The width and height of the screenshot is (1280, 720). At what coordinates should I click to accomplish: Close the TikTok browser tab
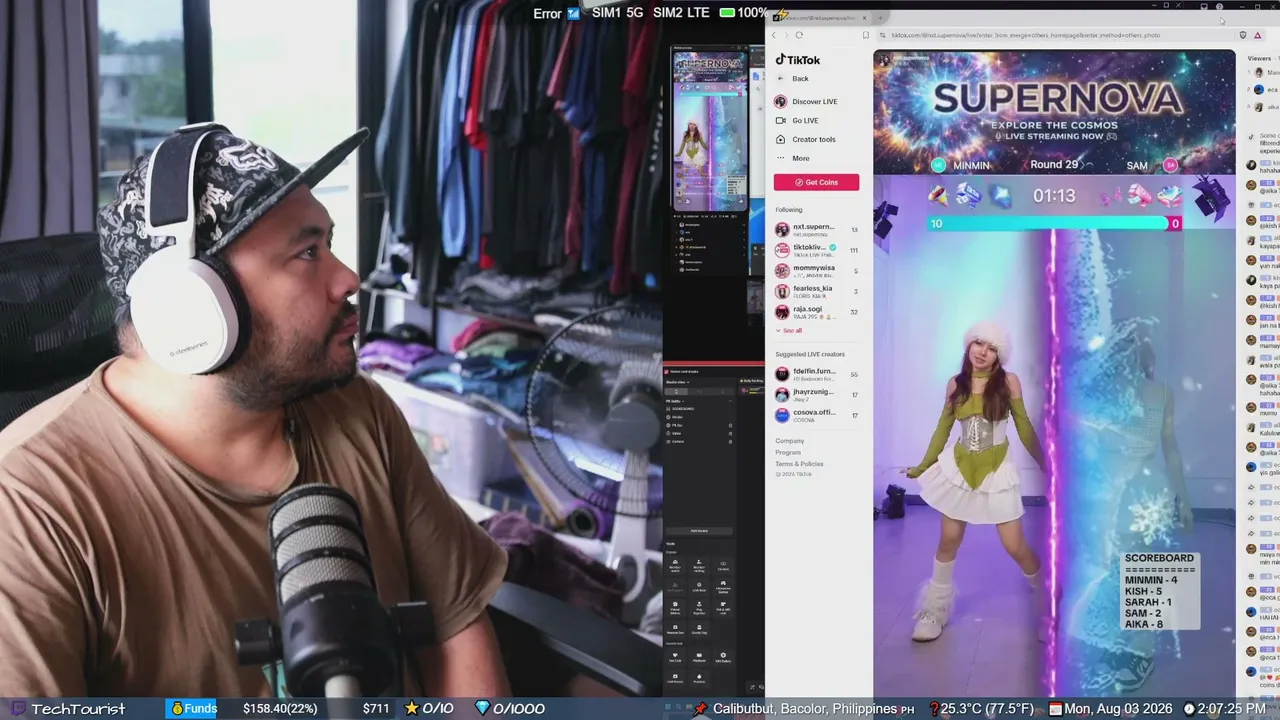[x=864, y=17]
